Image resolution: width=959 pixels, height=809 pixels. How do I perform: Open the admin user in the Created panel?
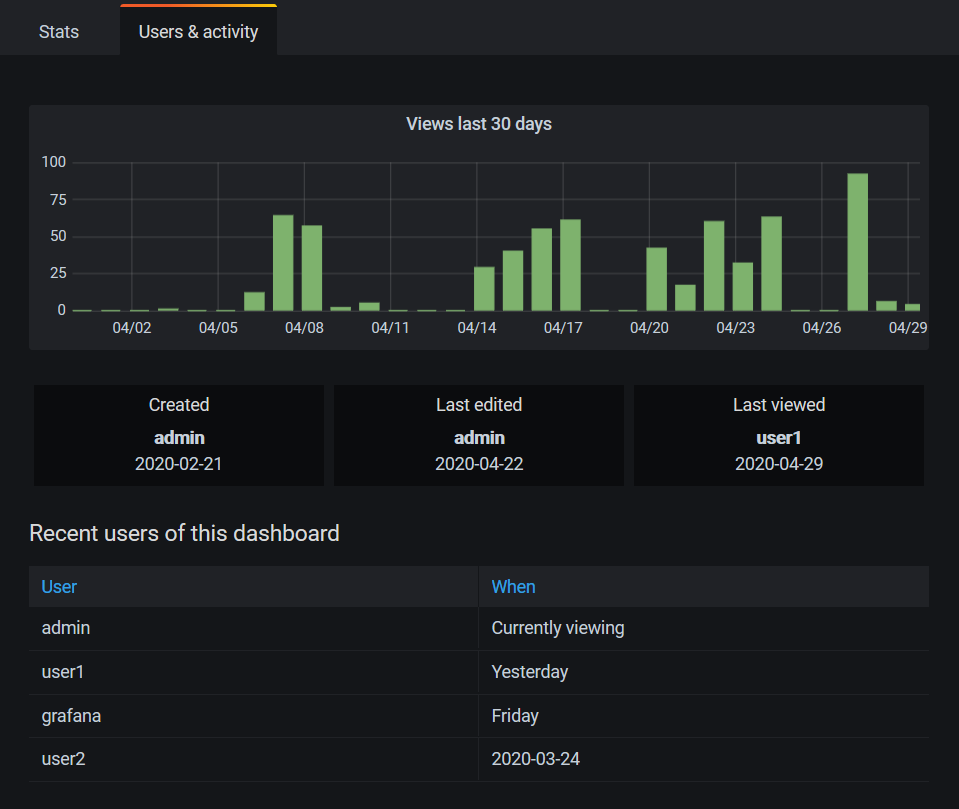click(178, 437)
